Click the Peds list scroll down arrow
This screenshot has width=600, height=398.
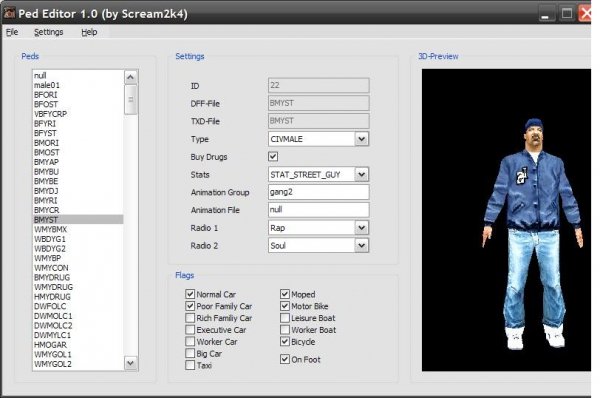[x=130, y=362]
